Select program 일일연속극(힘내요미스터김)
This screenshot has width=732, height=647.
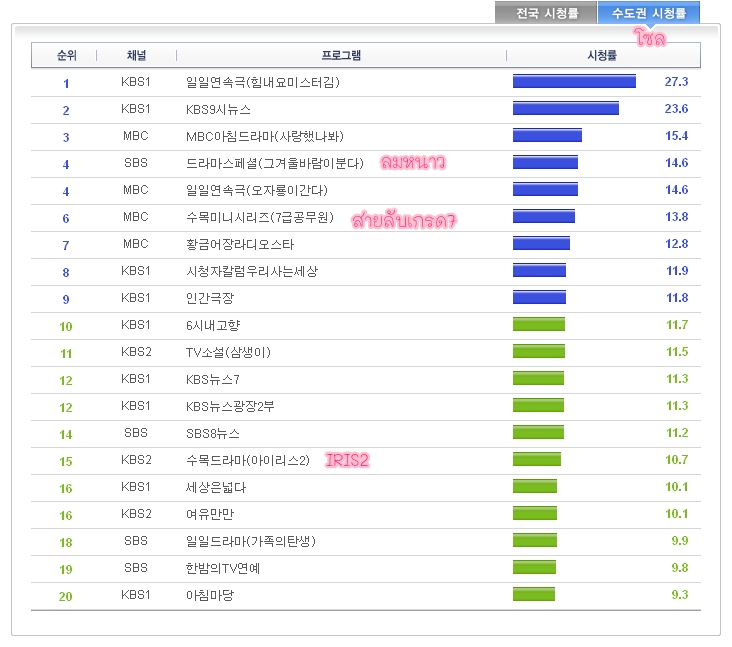pos(263,82)
